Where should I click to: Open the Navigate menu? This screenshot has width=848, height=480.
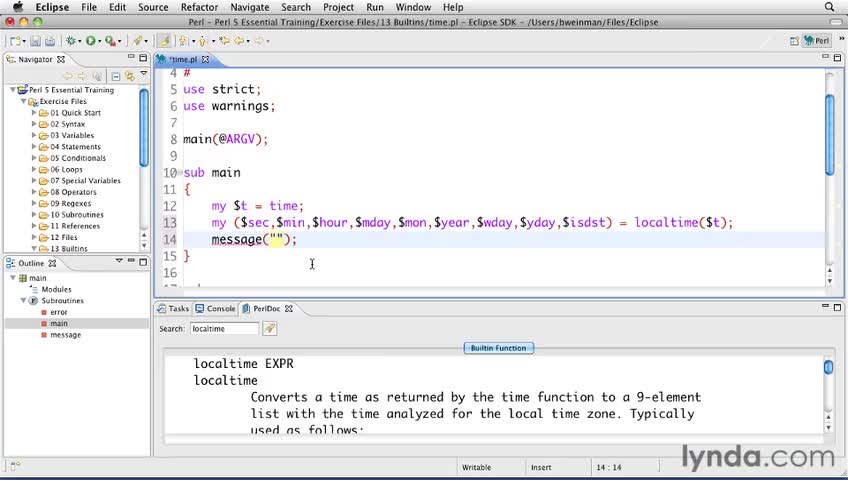249,7
